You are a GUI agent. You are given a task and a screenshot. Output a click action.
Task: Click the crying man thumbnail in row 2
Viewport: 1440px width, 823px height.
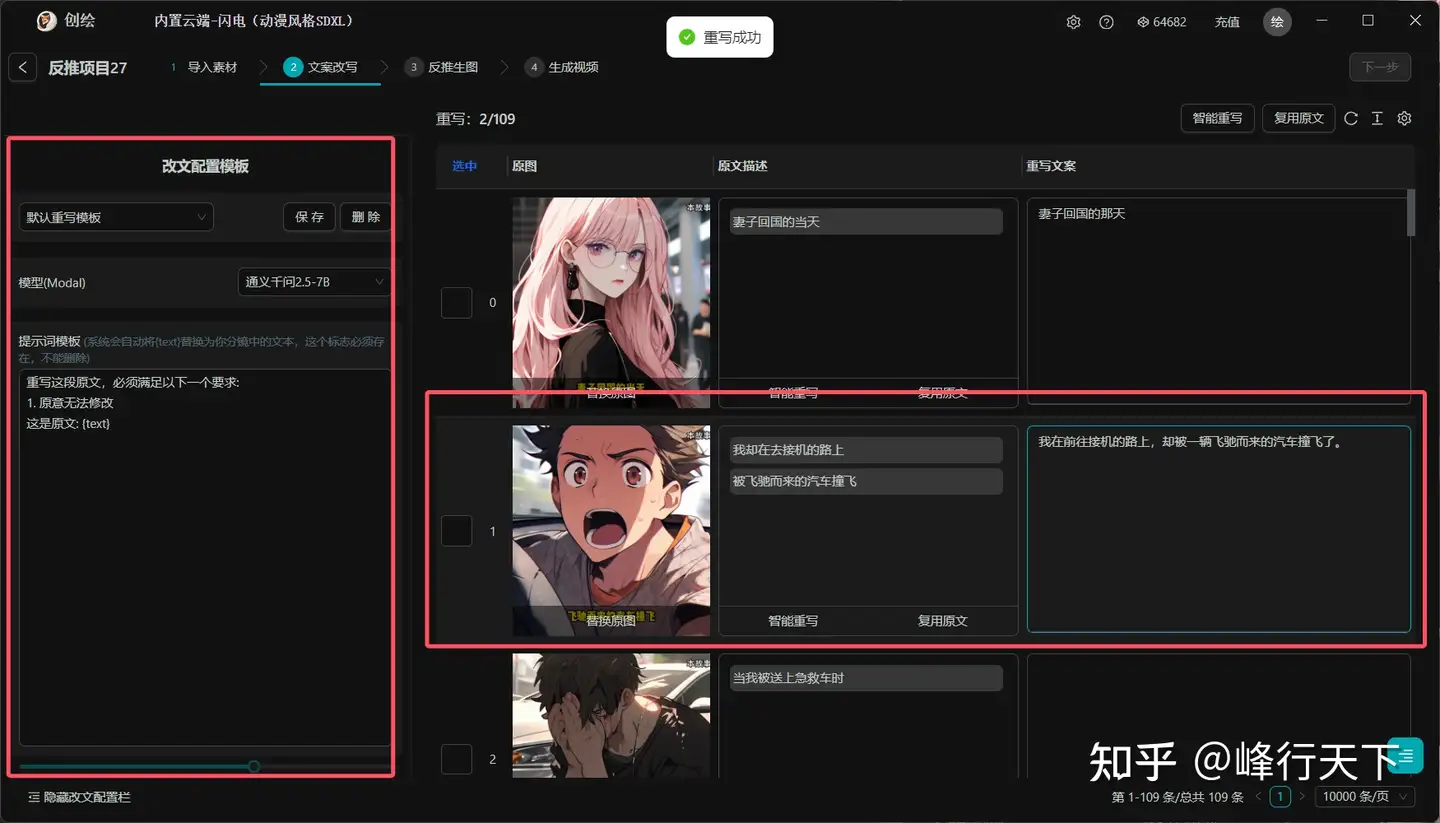[611, 716]
